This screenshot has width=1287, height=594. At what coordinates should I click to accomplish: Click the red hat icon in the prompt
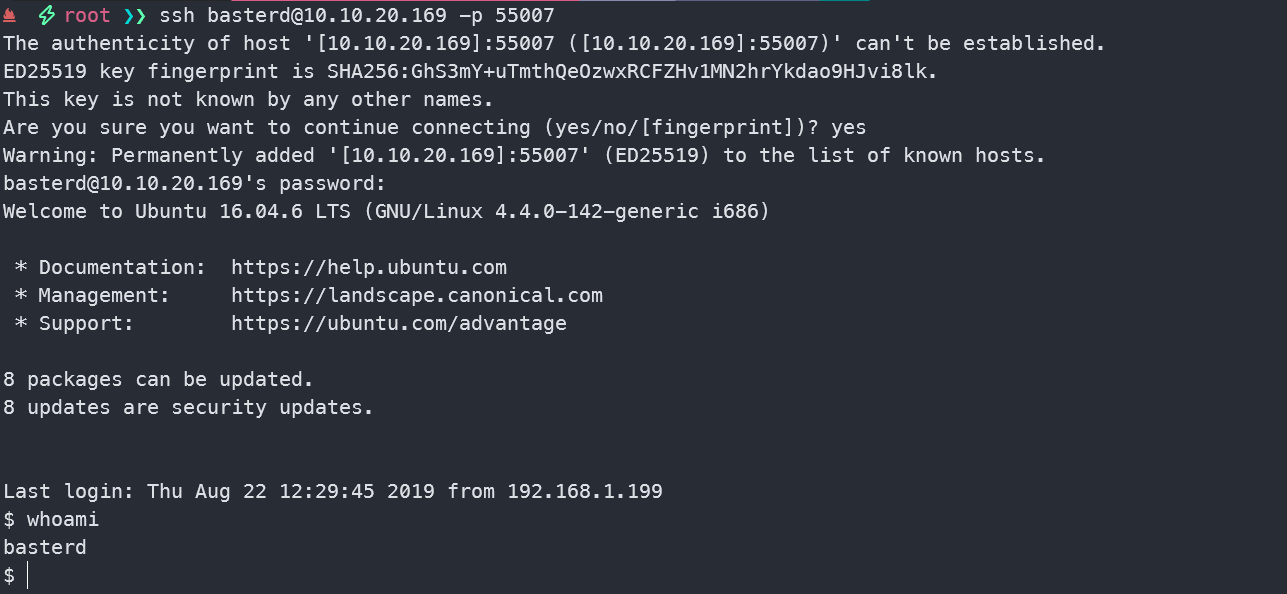tap(10, 16)
